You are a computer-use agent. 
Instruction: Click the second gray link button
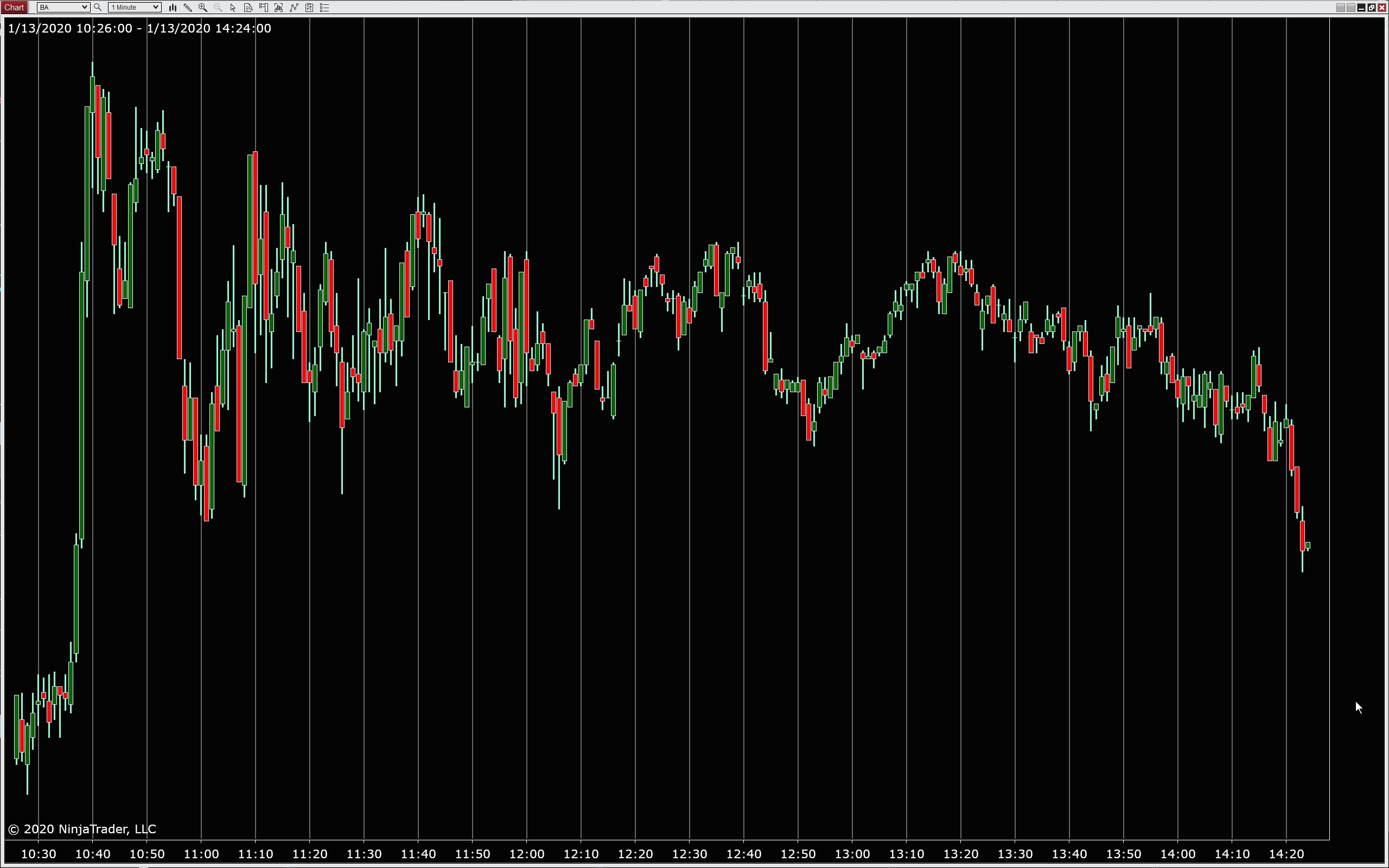coord(1350,8)
